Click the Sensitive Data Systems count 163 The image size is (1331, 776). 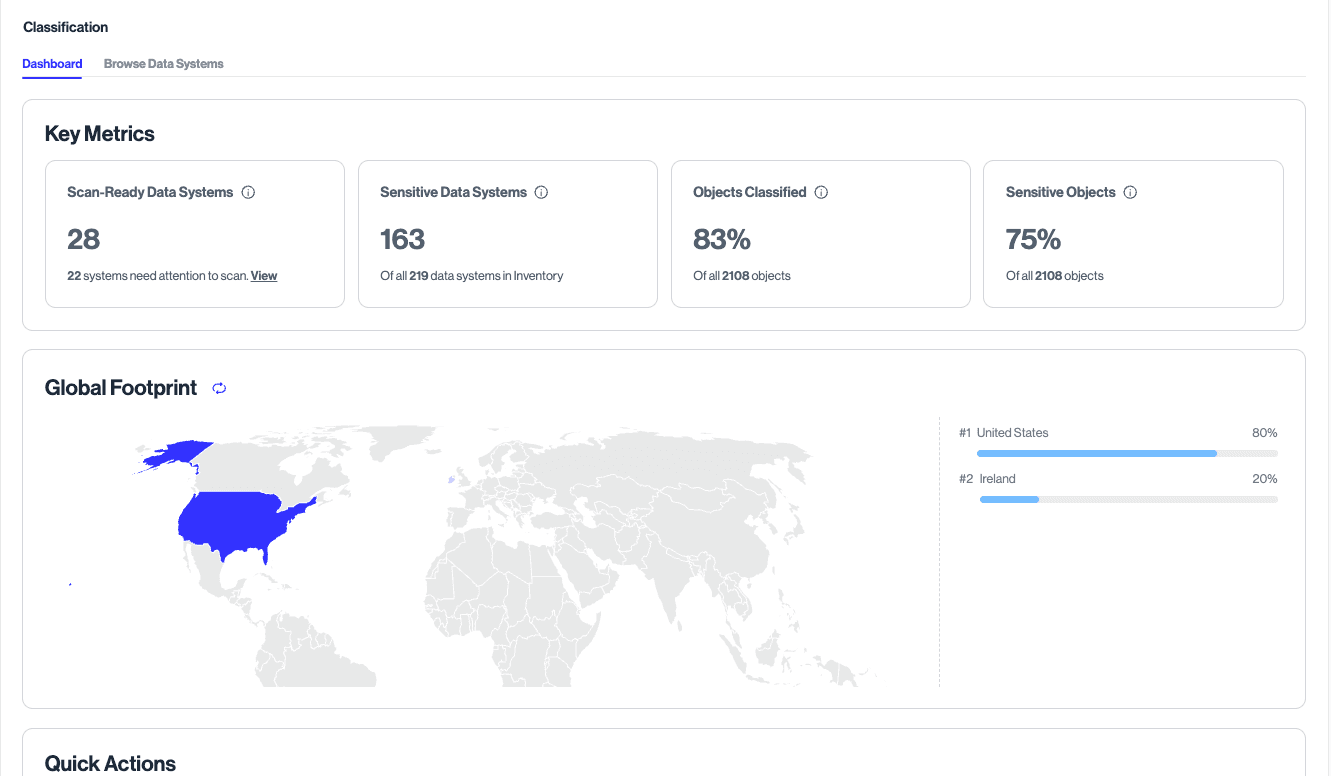403,239
